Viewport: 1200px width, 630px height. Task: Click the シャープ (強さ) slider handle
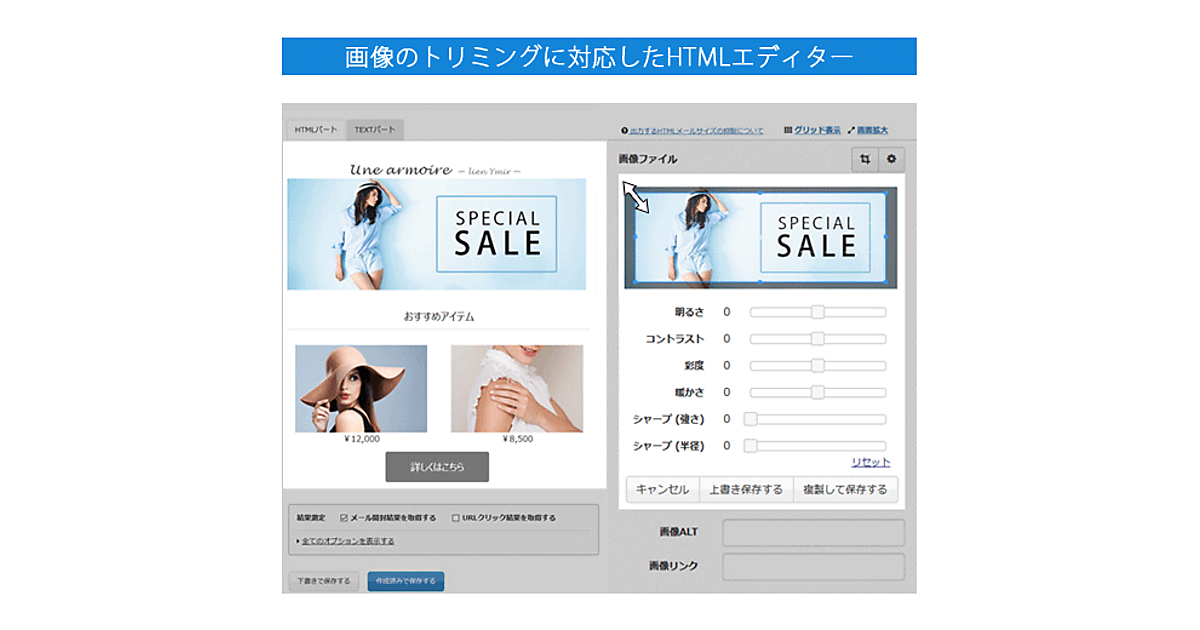(x=751, y=419)
